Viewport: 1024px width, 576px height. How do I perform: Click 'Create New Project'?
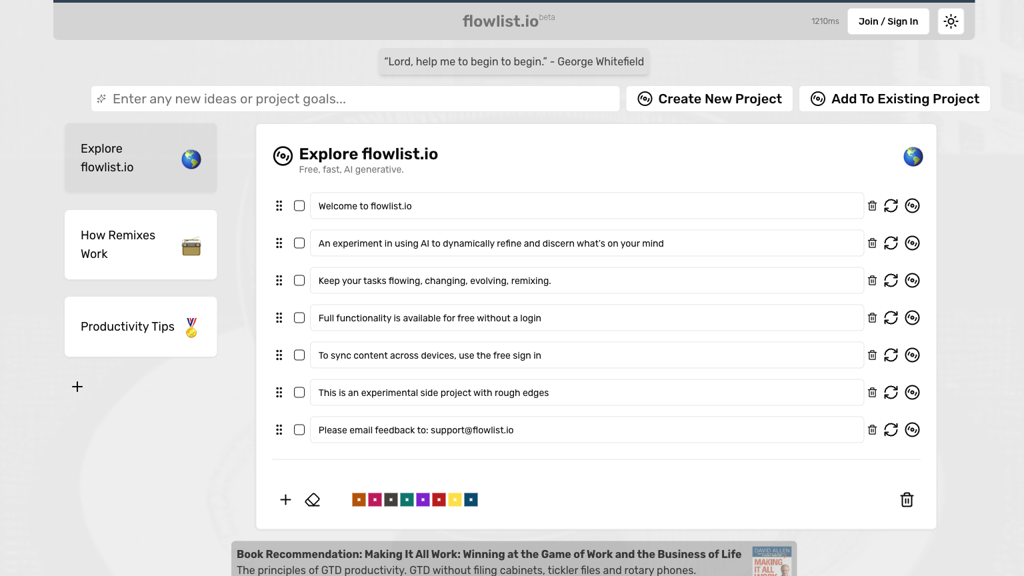pyautogui.click(x=709, y=98)
